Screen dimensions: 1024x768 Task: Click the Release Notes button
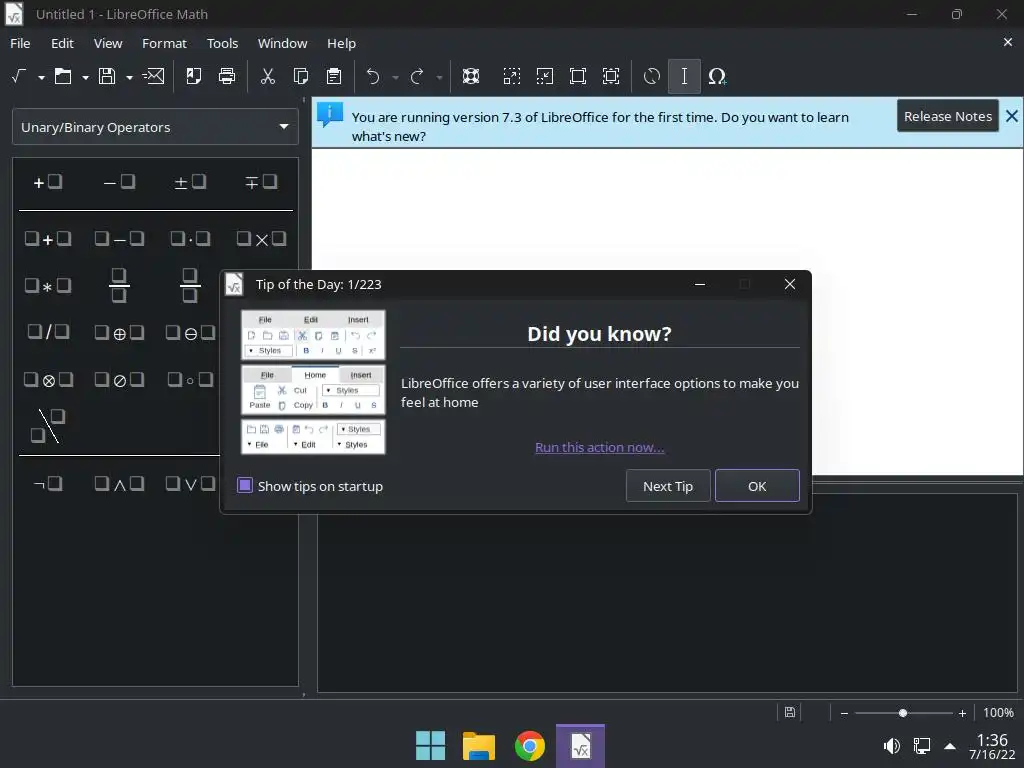click(948, 116)
